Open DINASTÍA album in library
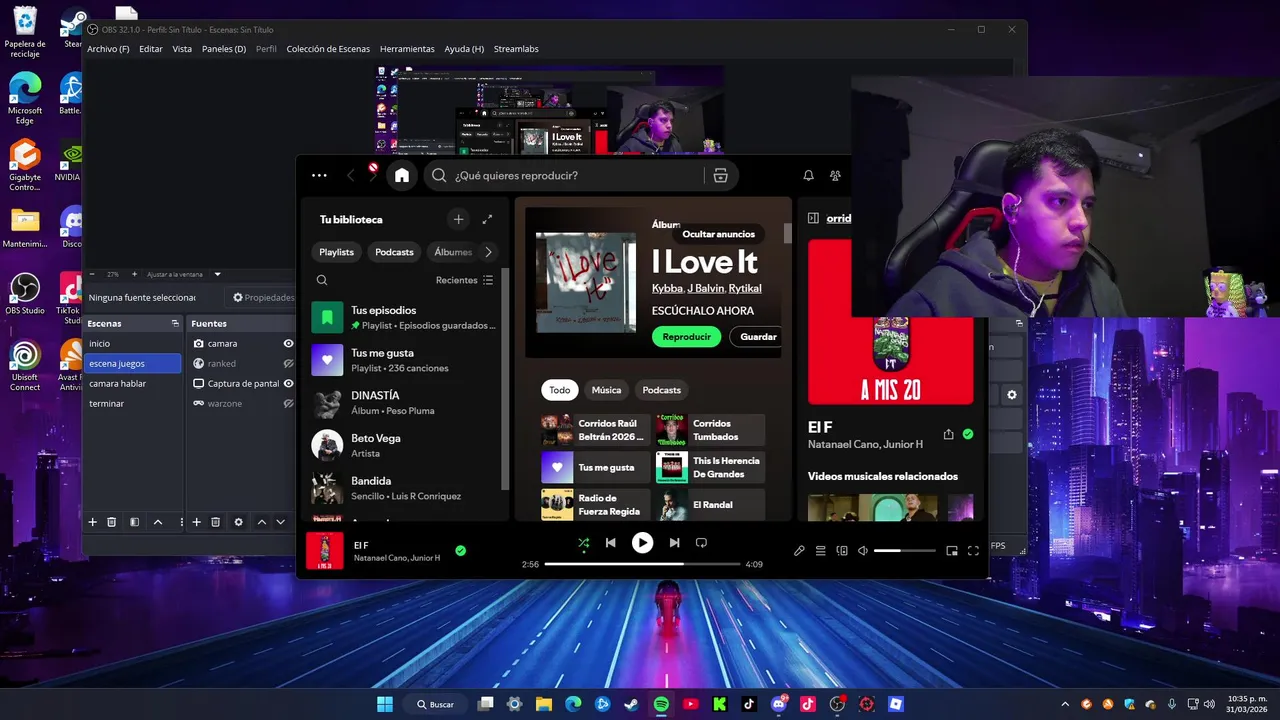This screenshot has width=1280, height=720. tap(404, 403)
